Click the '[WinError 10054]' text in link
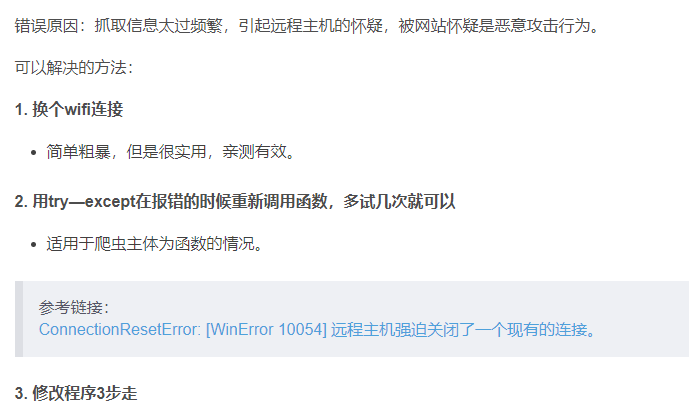 point(266,330)
